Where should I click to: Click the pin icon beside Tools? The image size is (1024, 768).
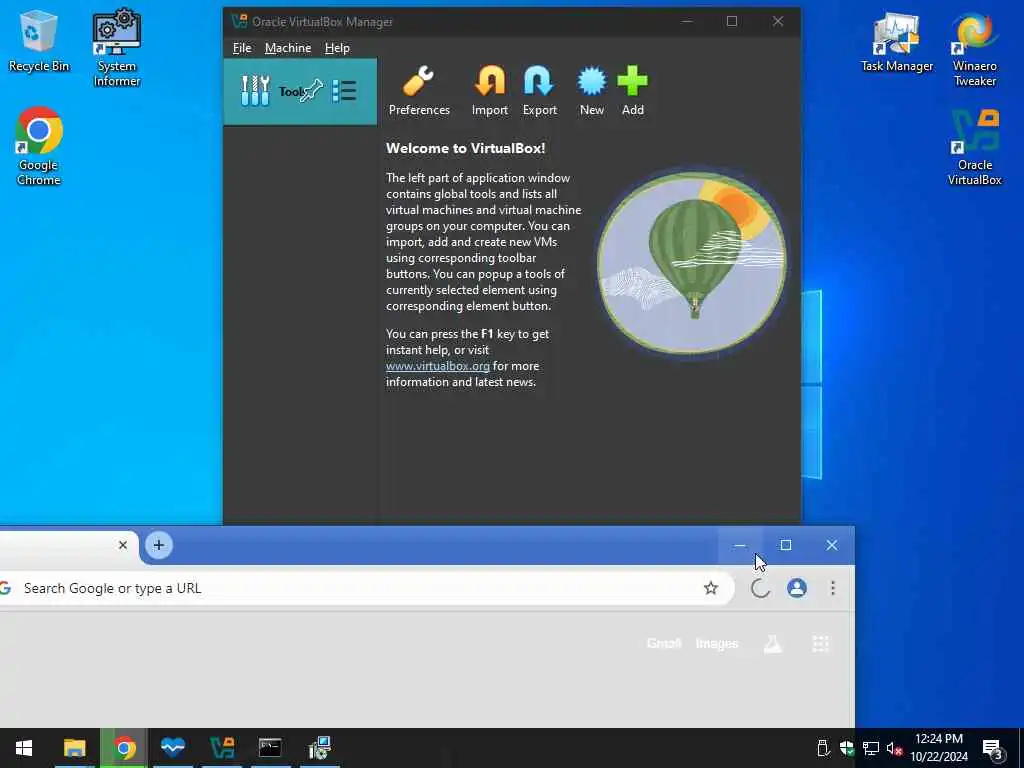click(x=312, y=91)
